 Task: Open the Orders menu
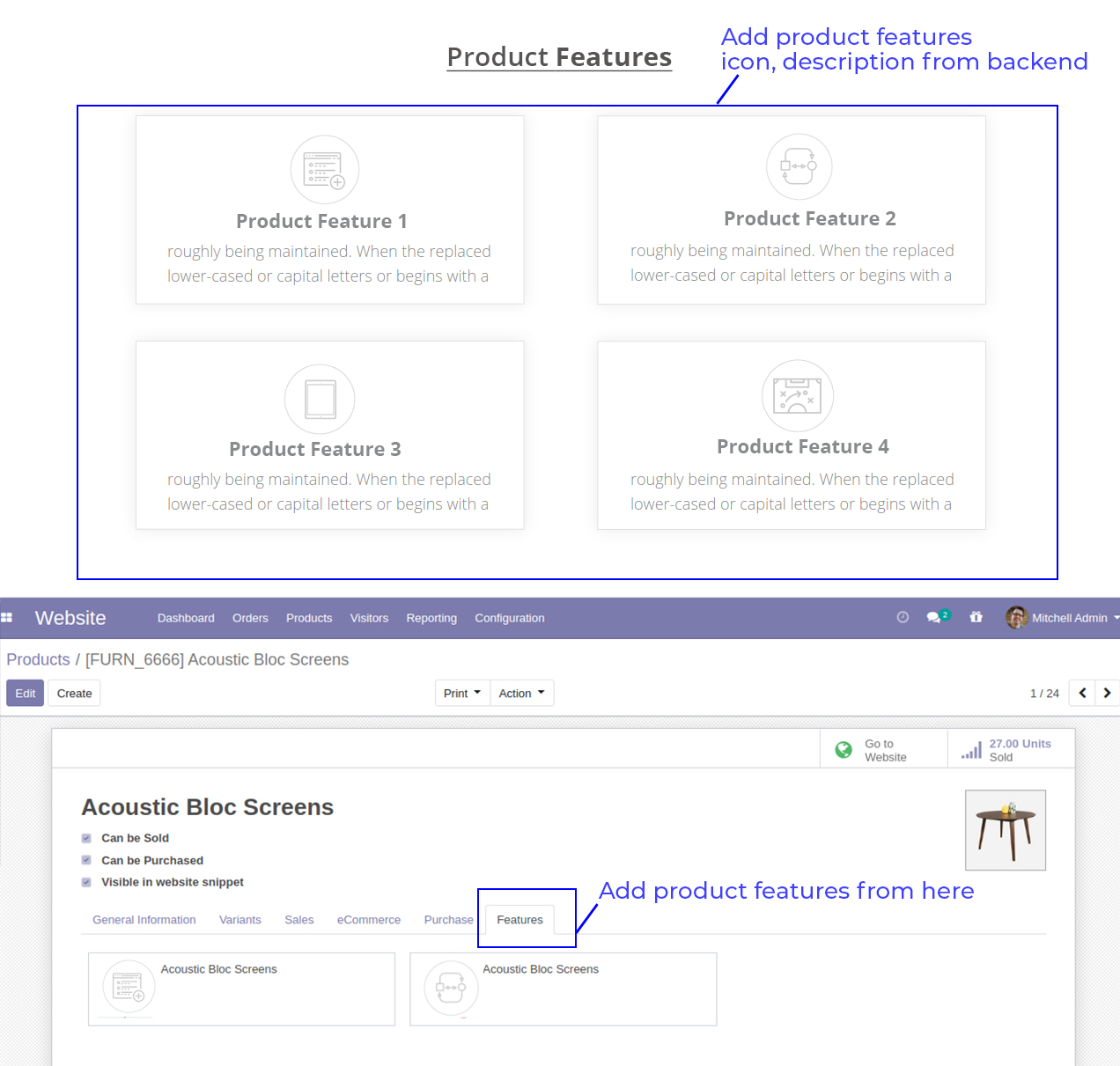250,618
